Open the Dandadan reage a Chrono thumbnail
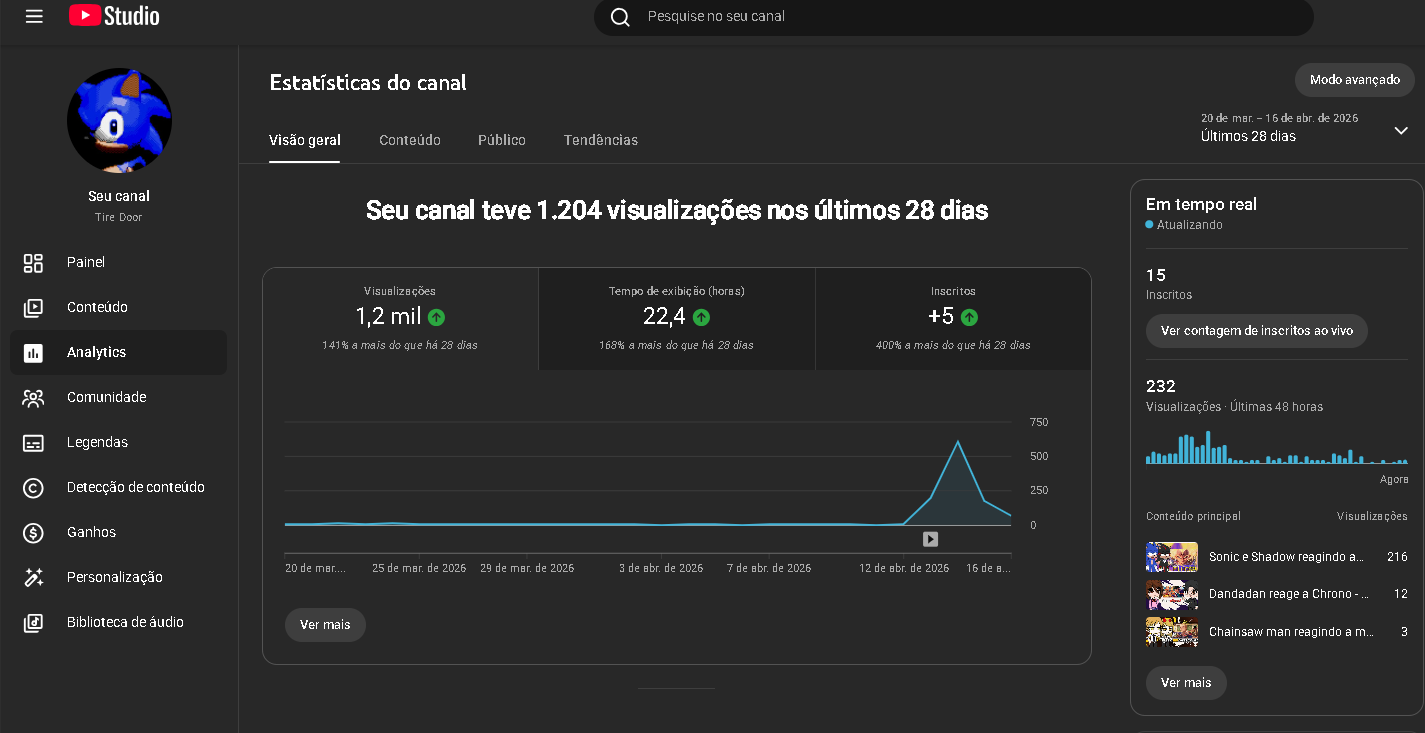1425x733 pixels. coord(1172,594)
